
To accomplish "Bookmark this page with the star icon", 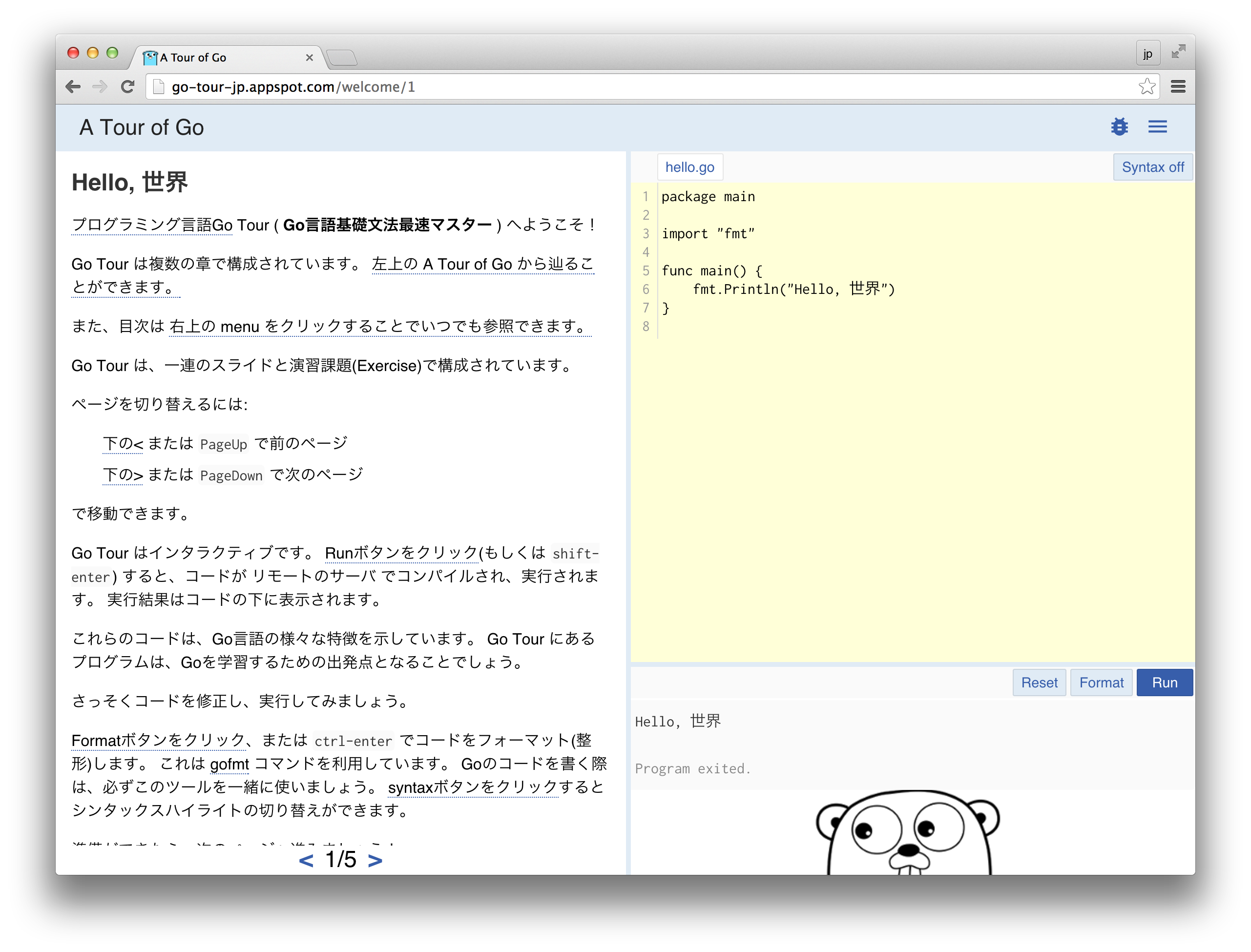I will [1147, 87].
